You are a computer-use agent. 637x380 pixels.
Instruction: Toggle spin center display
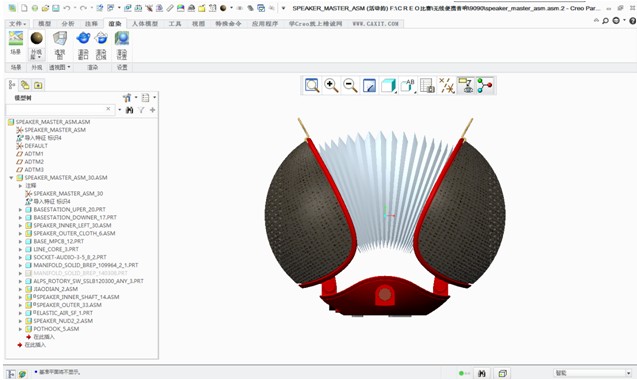[485, 86]
